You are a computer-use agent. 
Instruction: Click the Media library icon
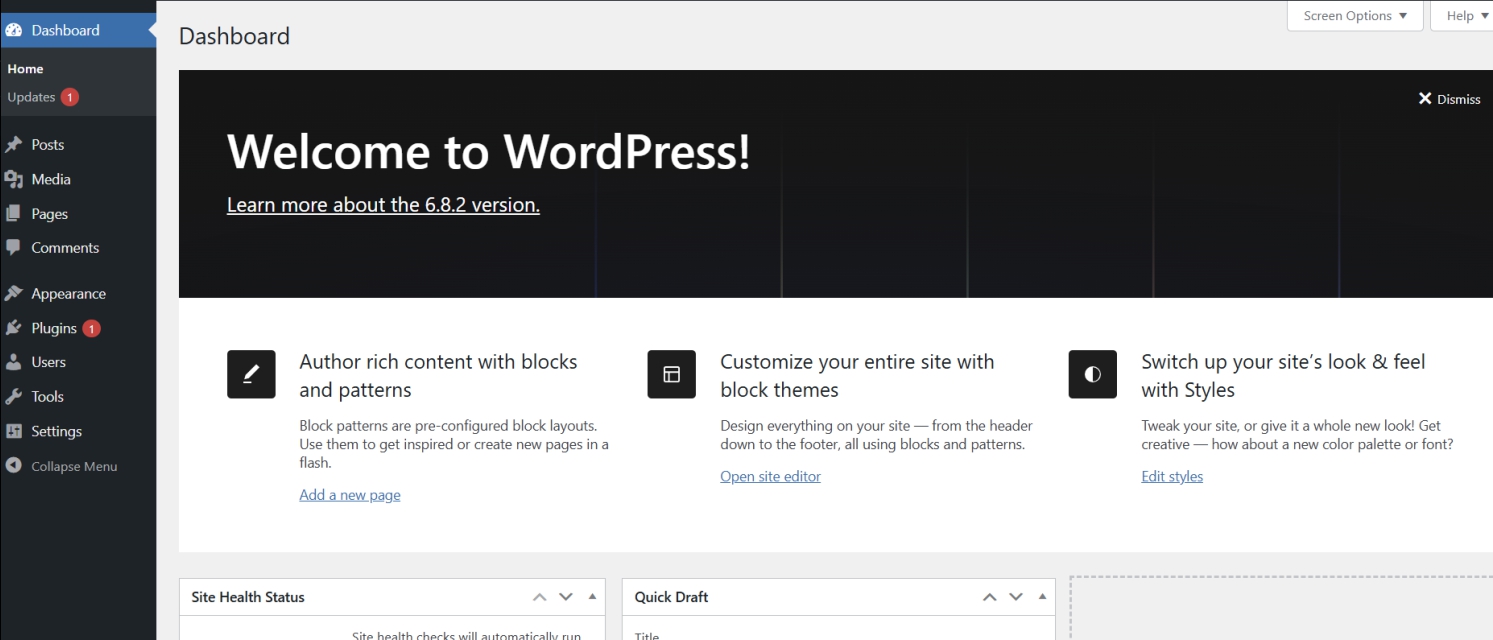14,179
